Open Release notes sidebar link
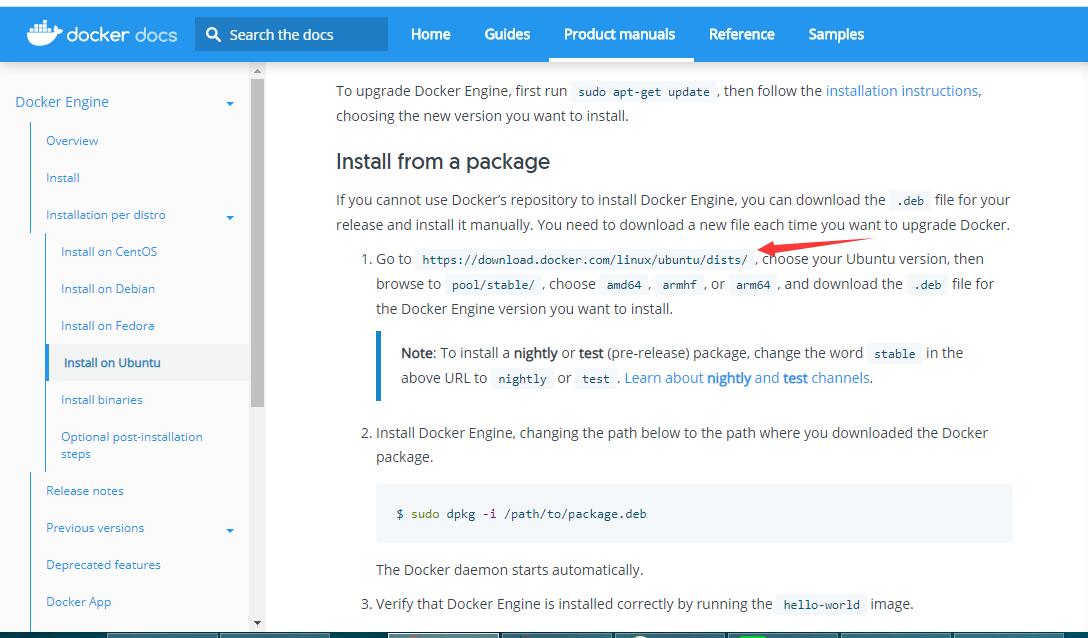The height and width of the screenshot is (638, 1088). click(85, 491)
